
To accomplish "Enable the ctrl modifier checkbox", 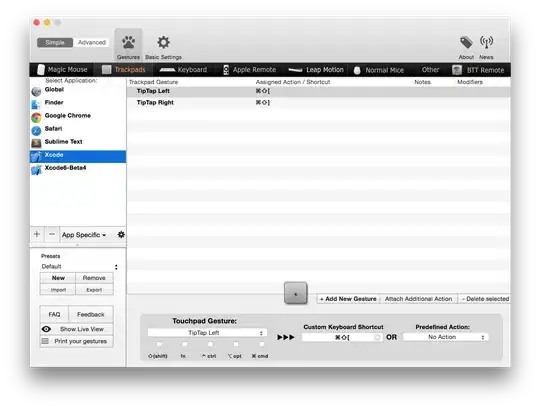I will coord(210,344).
